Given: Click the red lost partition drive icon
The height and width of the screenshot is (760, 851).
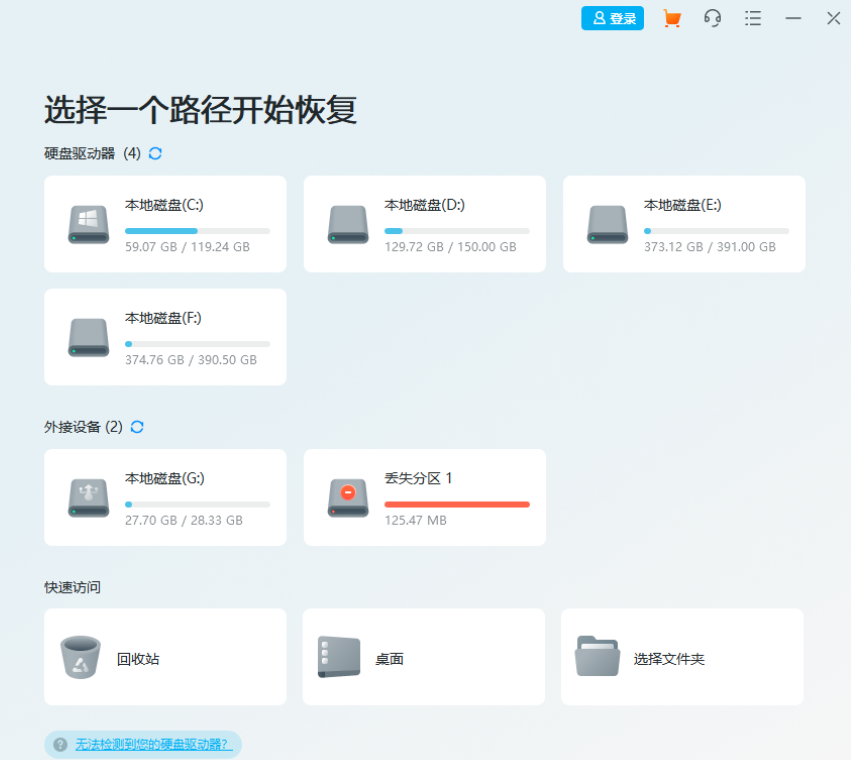Looking at the screenshot, I should point(347,497).
